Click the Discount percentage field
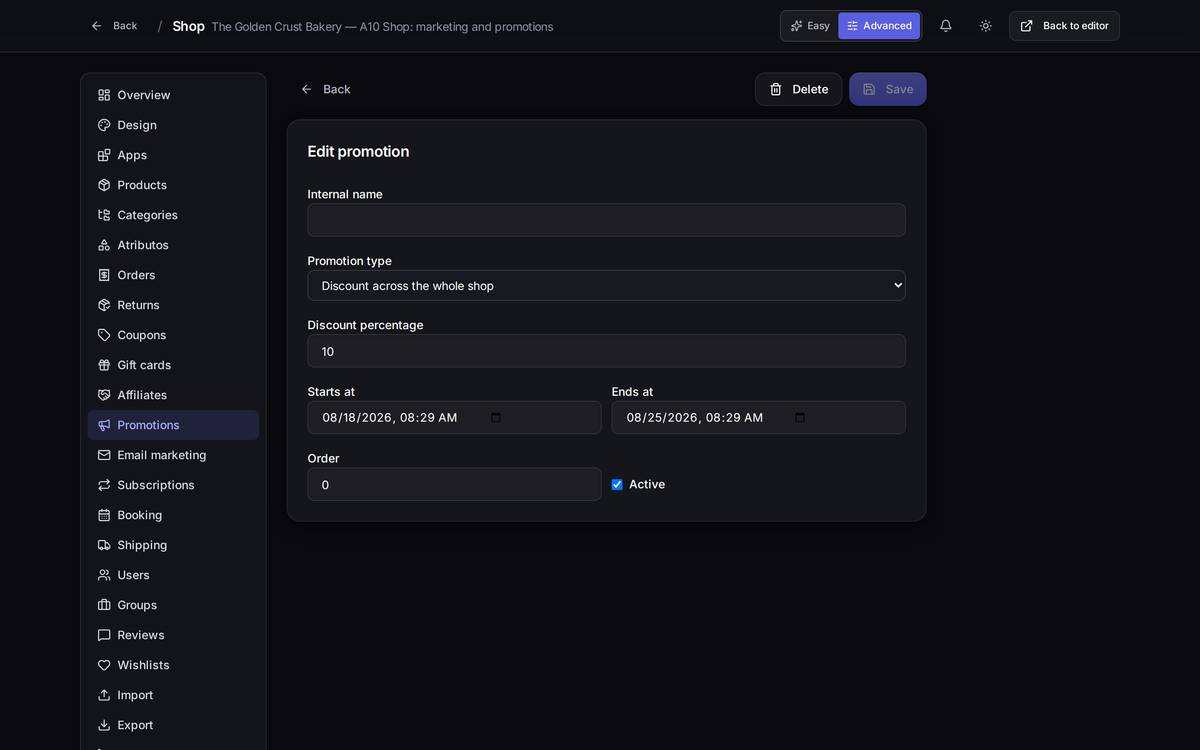1200x750 pixels. point(606,351)
